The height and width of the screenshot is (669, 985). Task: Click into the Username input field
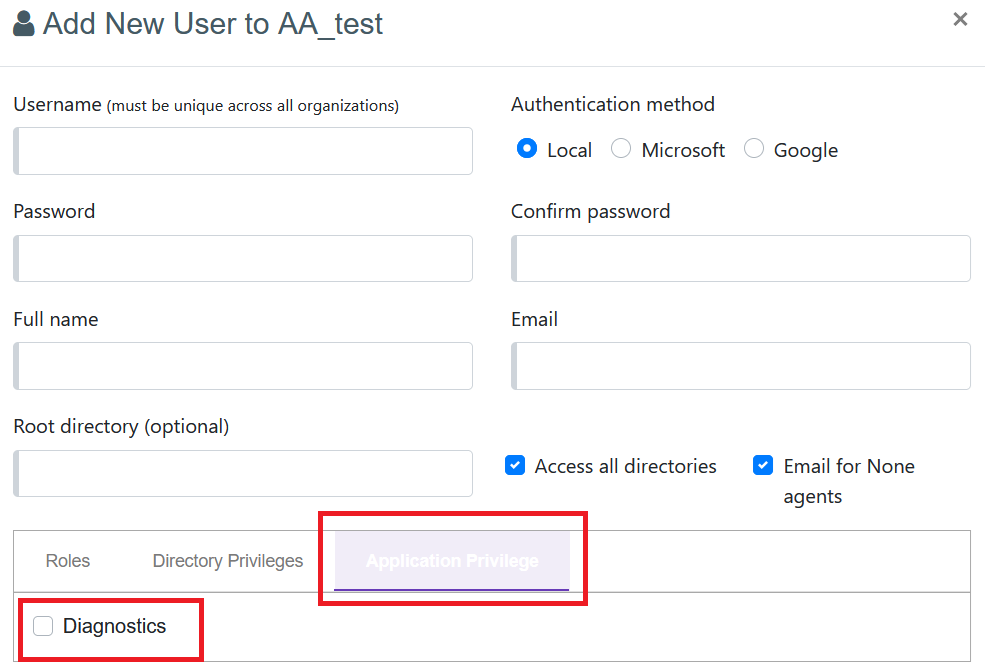point(243,151)
